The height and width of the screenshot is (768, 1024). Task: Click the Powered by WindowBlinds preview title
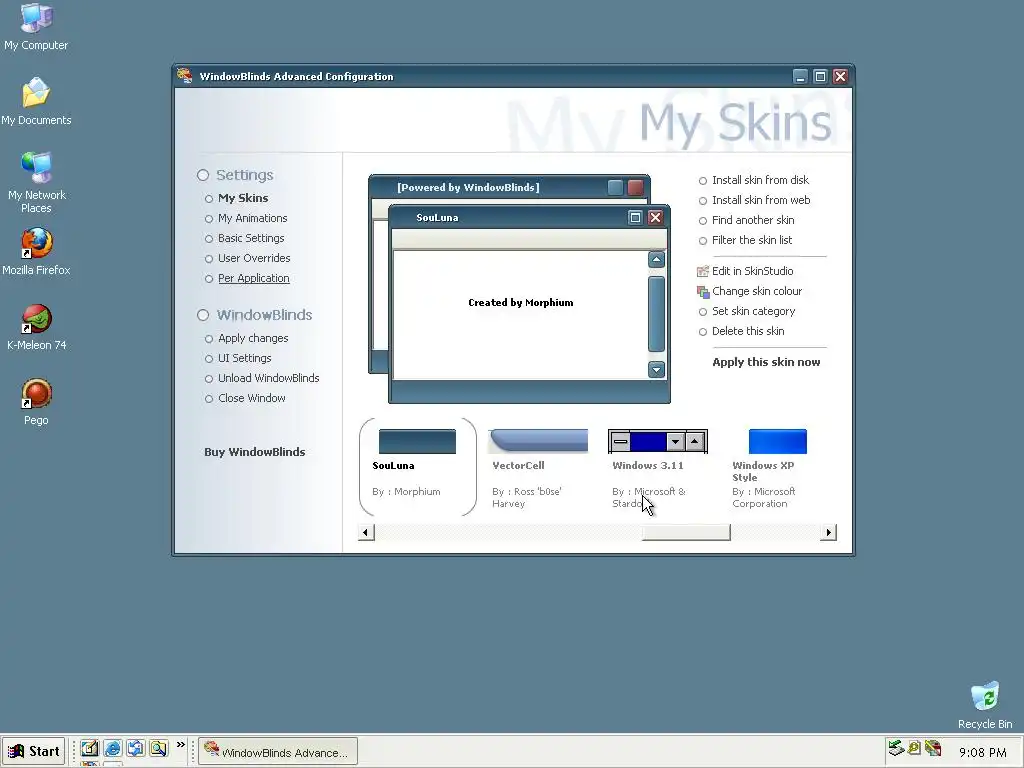468,187
